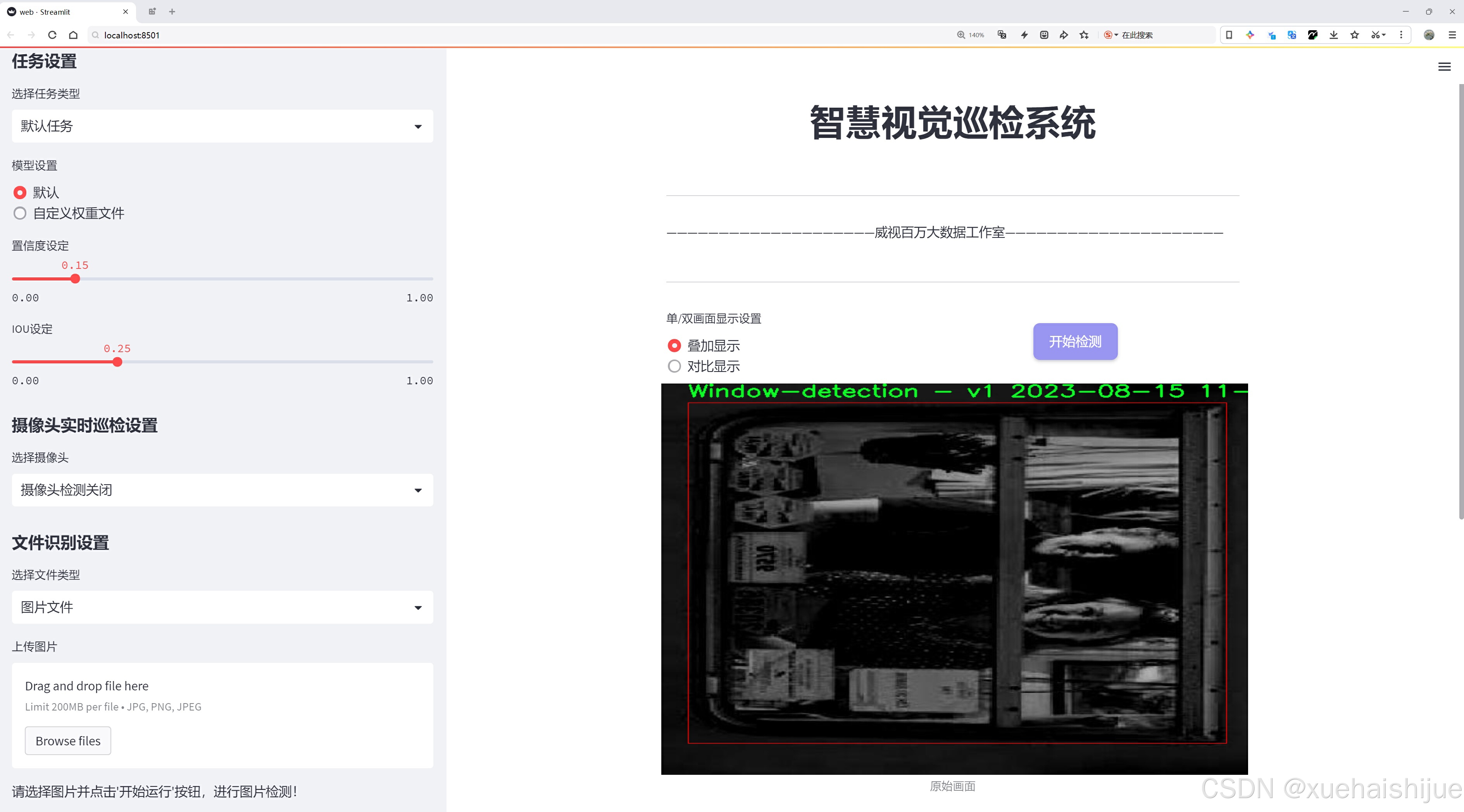1464x812 pixels.
Task: Click the lightning speed-mode icon
Action: (x=1024, y=35)
